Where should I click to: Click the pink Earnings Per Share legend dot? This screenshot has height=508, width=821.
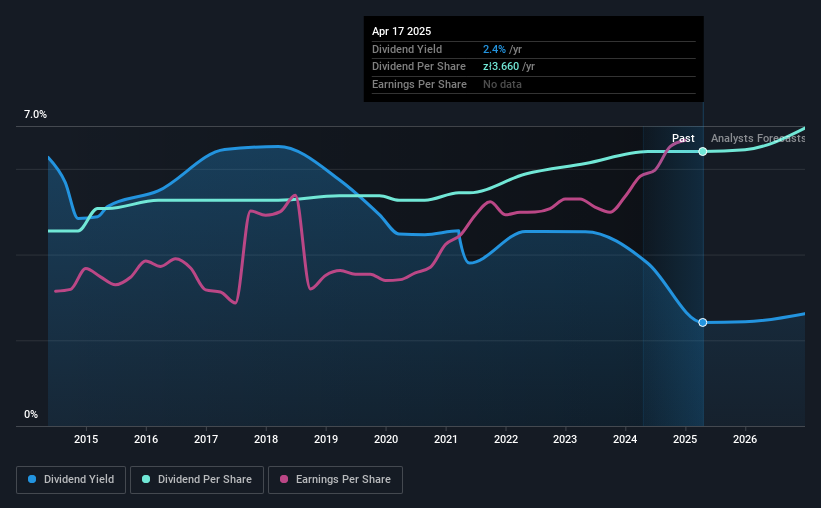(284, 479)
